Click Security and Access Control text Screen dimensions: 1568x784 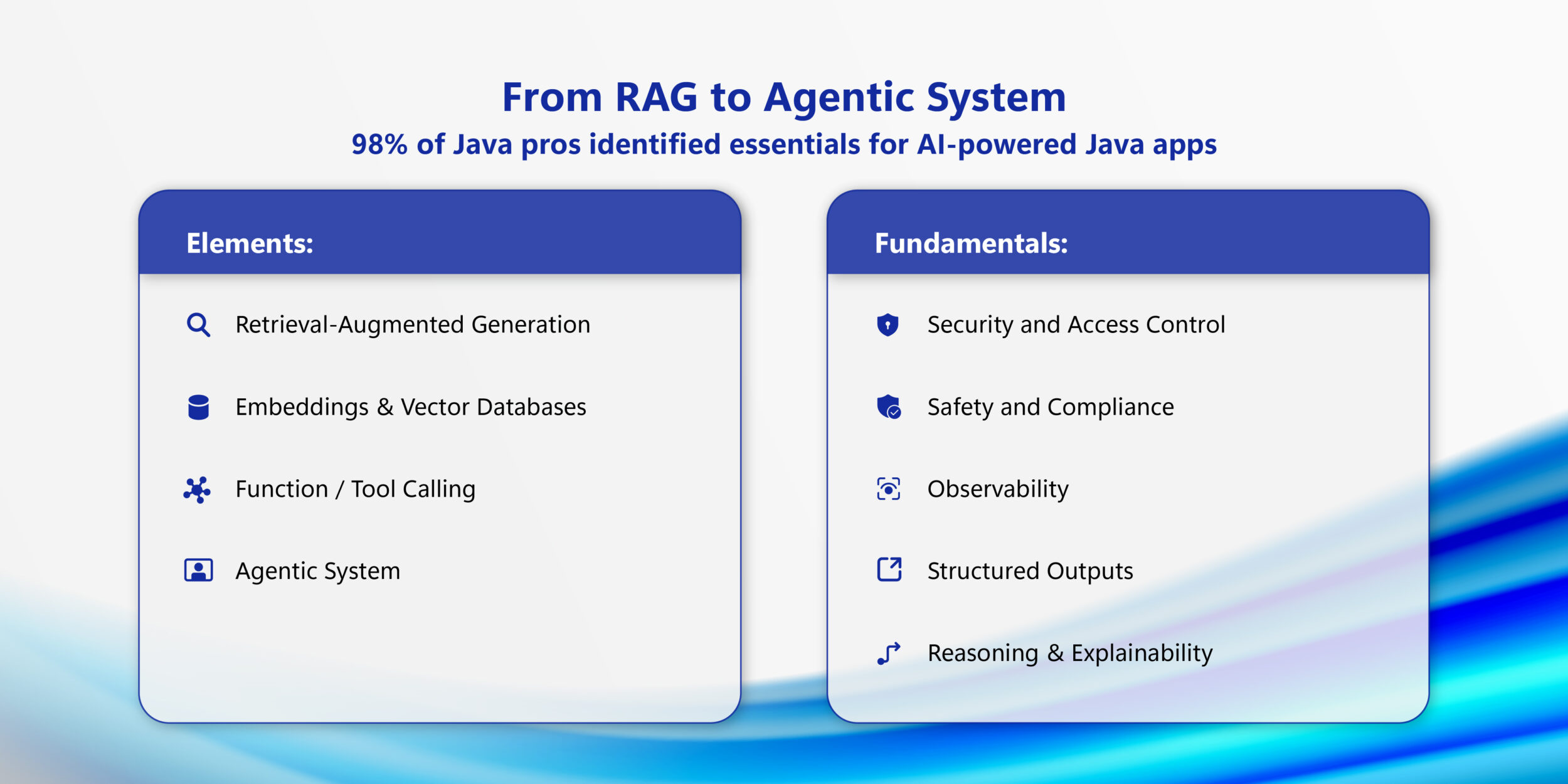pos(1076,325)
